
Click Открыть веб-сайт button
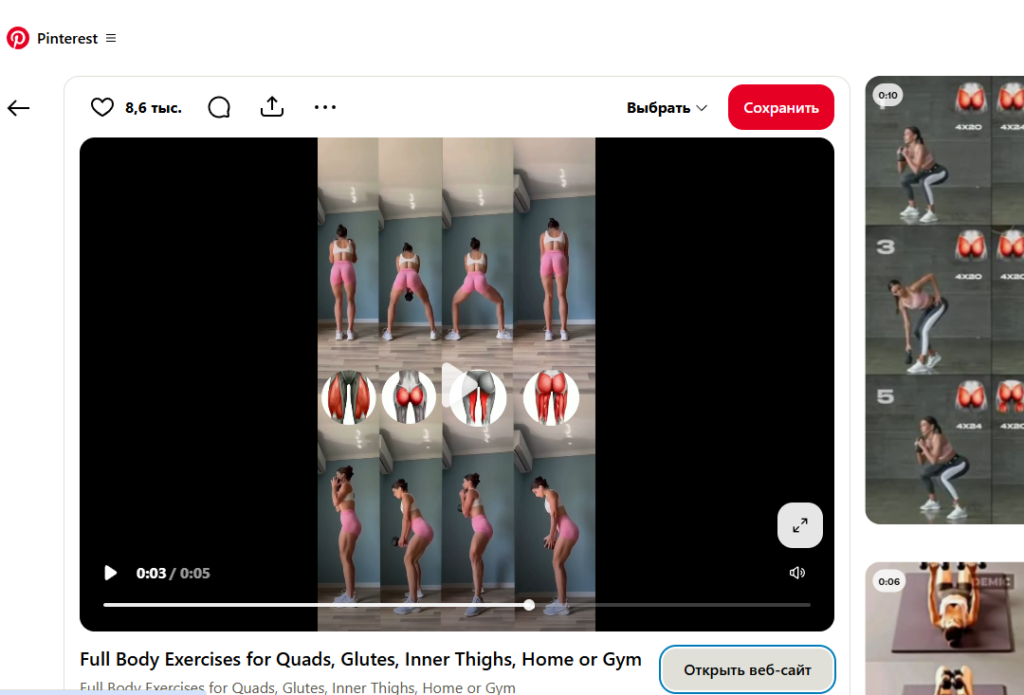[x=747, y=670]
